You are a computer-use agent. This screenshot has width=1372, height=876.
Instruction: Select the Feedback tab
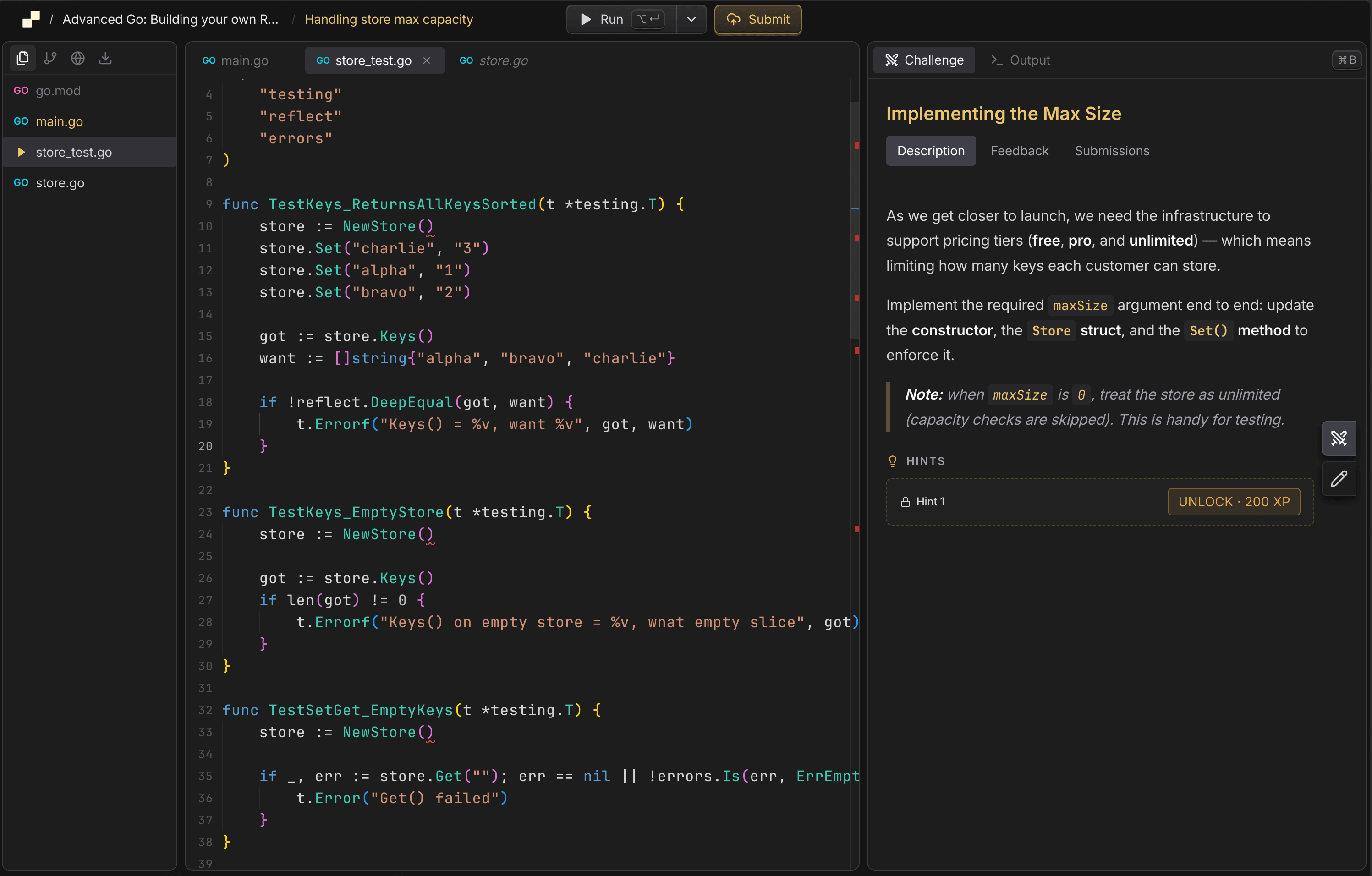(1019, 151)
